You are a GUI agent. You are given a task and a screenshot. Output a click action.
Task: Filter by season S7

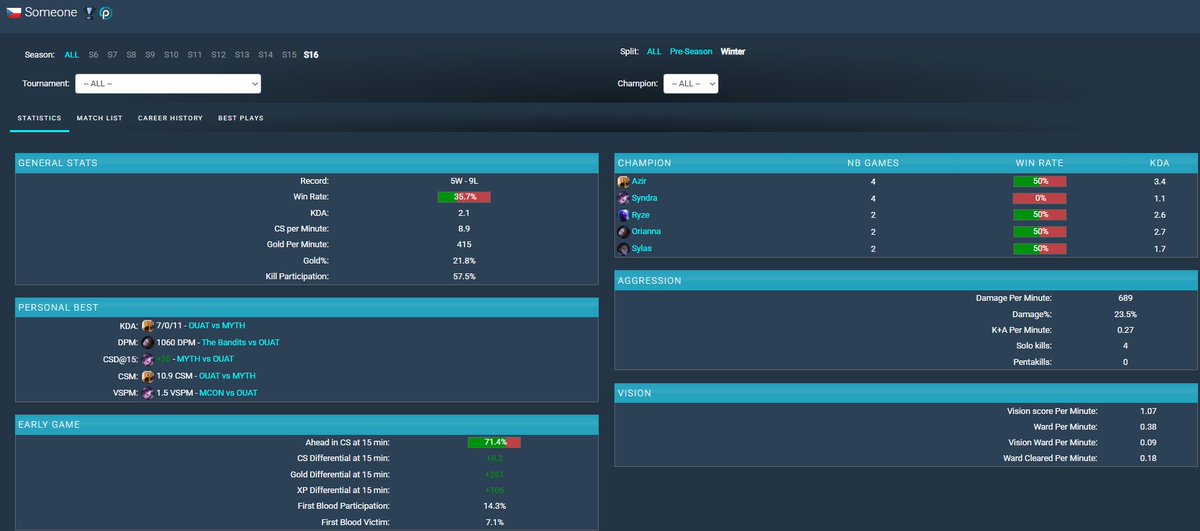pos(112,55)
